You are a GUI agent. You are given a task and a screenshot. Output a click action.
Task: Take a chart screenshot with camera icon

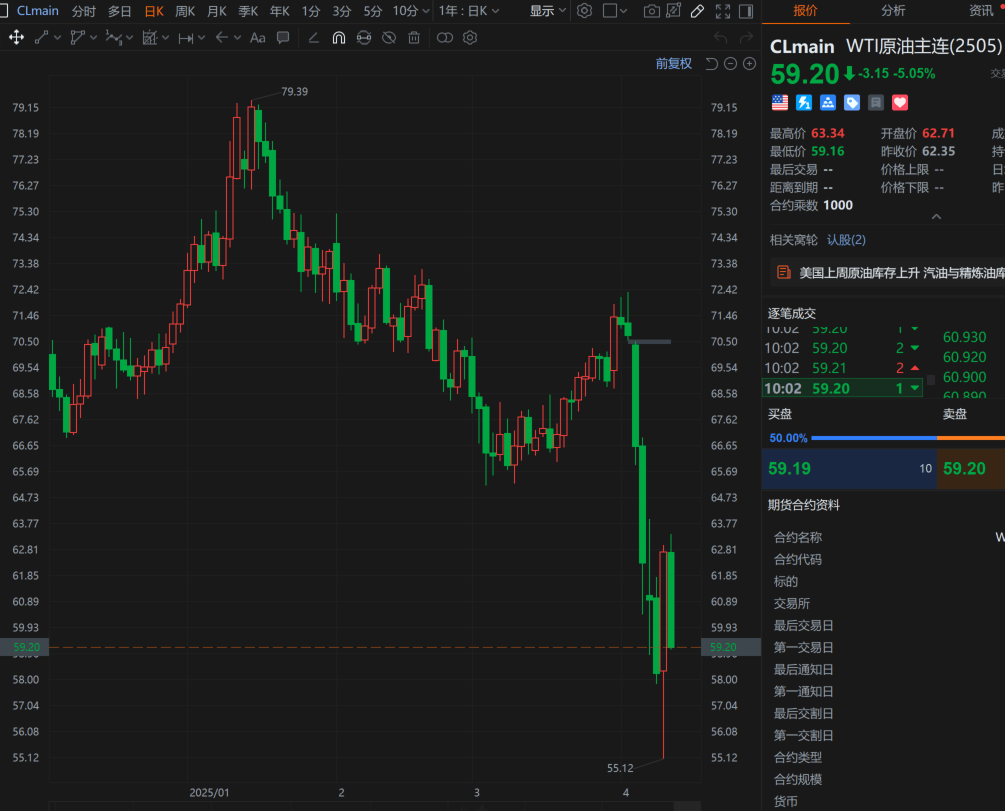point(651,11)
